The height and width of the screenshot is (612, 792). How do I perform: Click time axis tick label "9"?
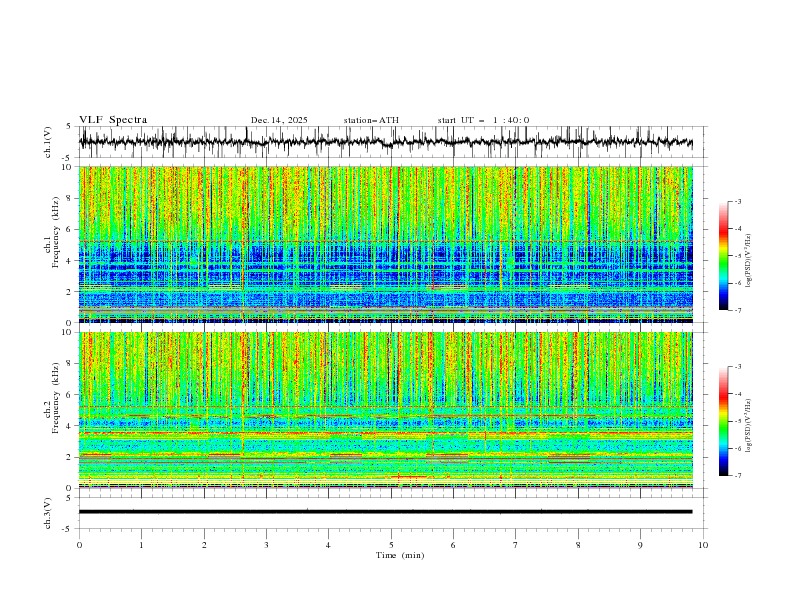pyautogui.click(x=640, y=545)
